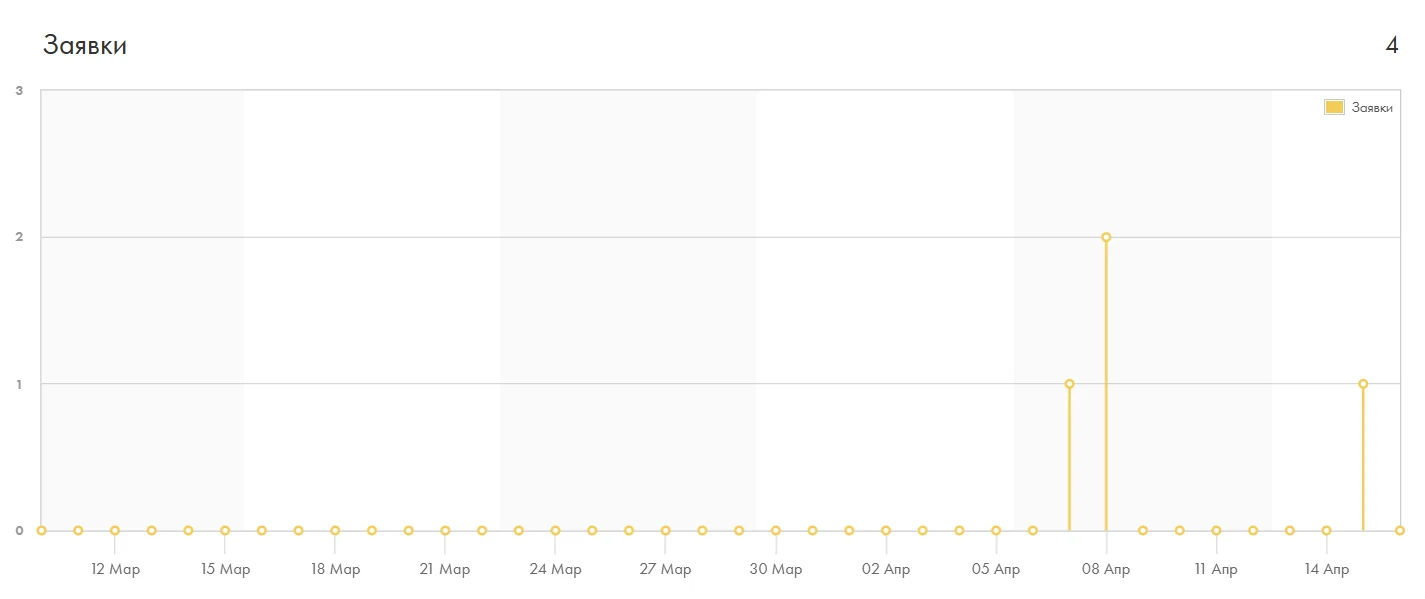Click the total count number 4
This screenshot has height=599, width=1425.
coord(1391,46)
